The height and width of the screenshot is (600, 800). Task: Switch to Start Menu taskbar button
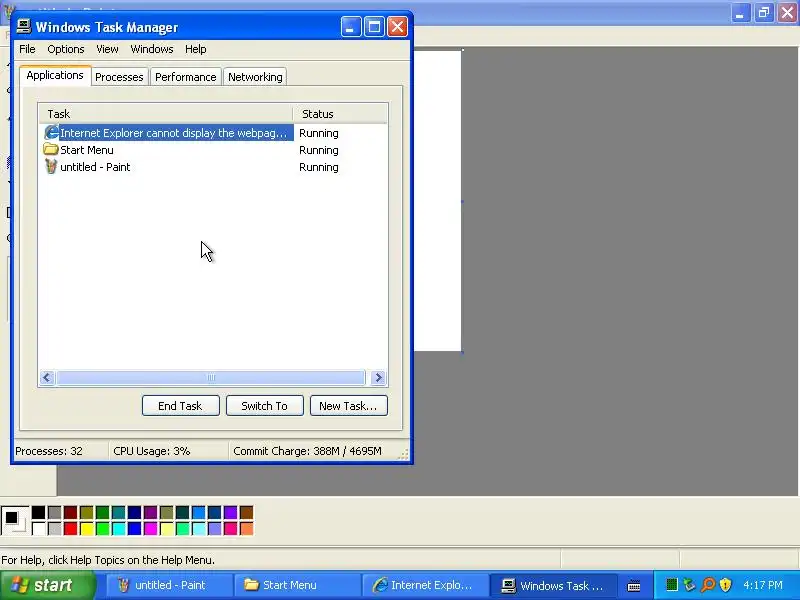point(296,585)
